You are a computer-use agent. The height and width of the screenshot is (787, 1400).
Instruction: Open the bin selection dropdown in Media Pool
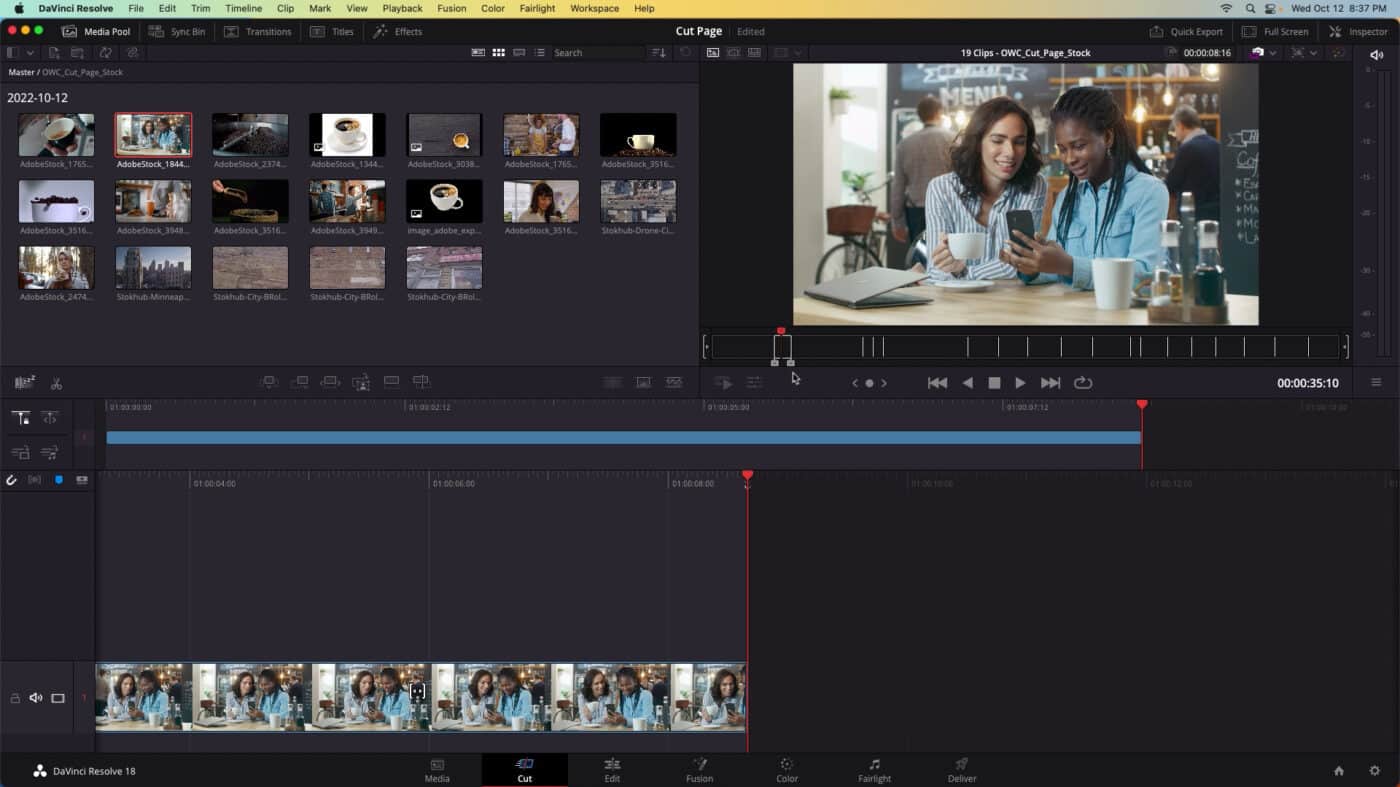[28, 52]
